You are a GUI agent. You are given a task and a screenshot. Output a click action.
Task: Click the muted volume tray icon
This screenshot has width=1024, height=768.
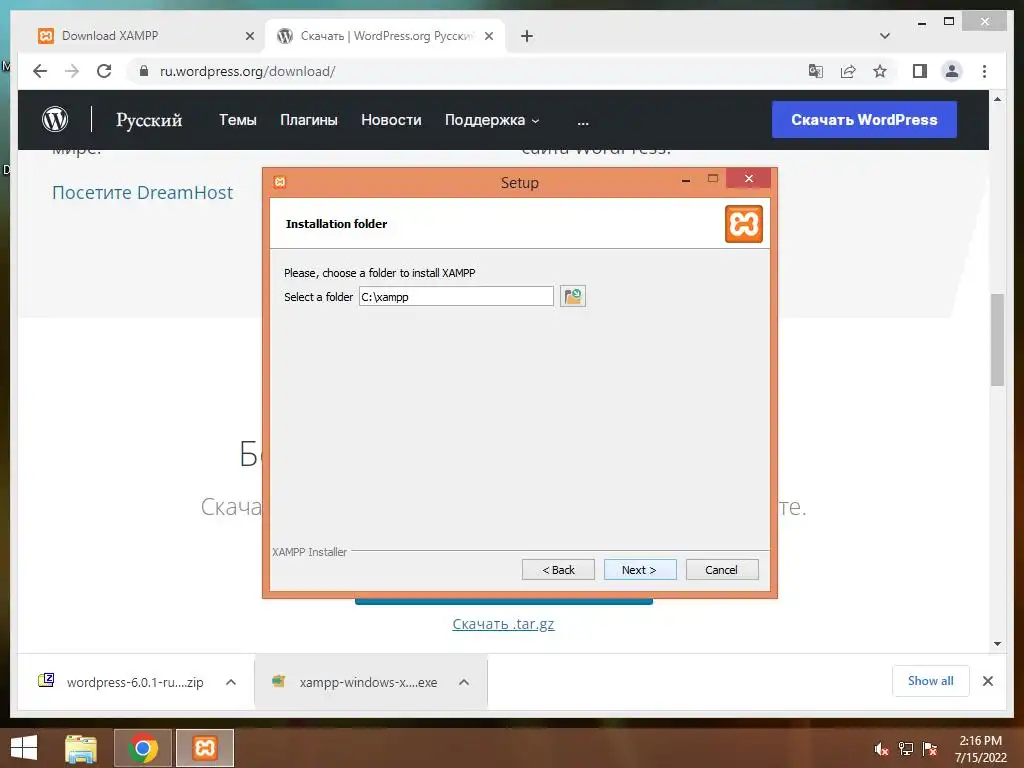tap(881, 749)
